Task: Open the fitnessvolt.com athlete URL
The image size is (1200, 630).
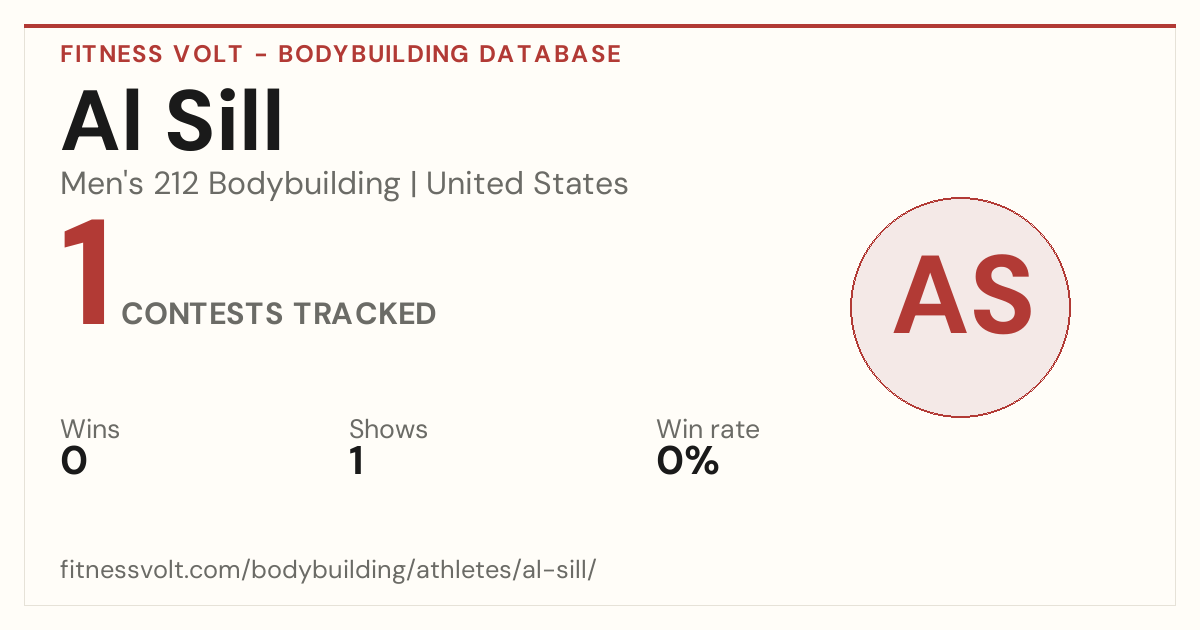Action: coord(329,571)
